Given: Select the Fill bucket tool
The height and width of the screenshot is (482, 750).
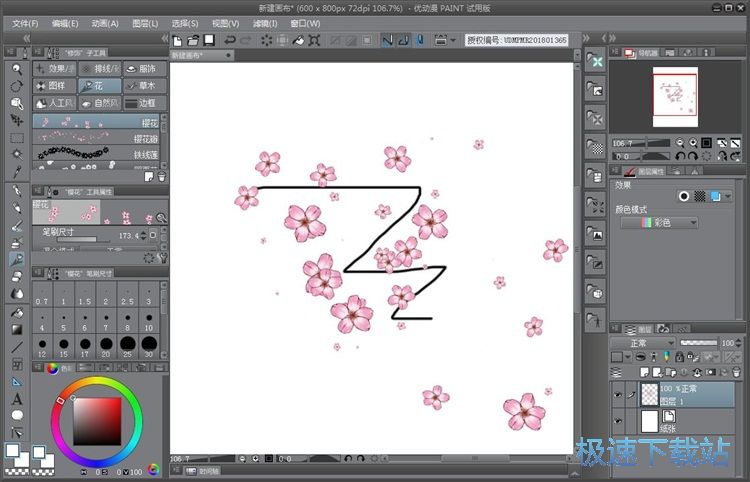Looking at the screenshot, I should pyautogui.click(x=17, y=313).
